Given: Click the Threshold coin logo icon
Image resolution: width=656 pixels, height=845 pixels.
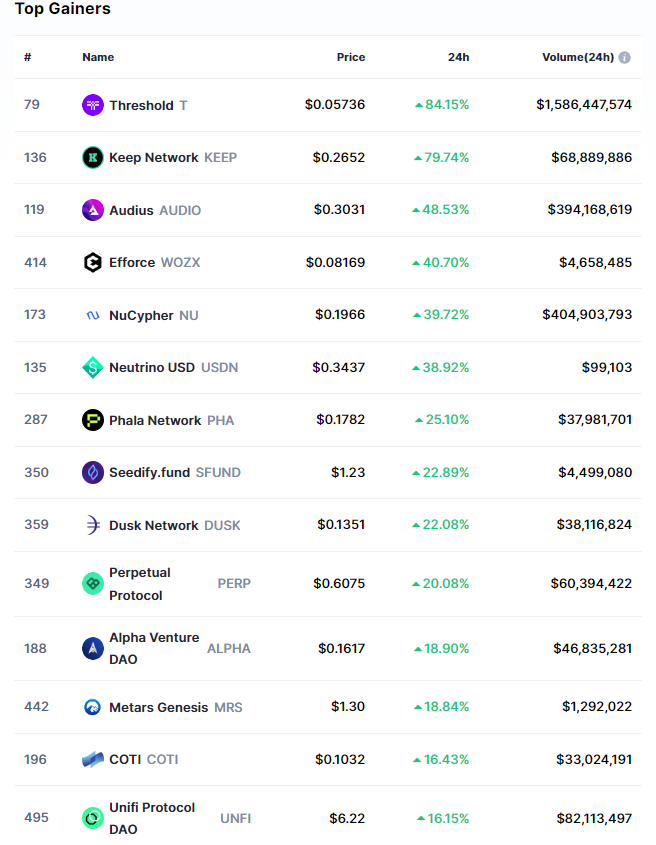Looking at the screenshot, I should click(x=93, y=105).
